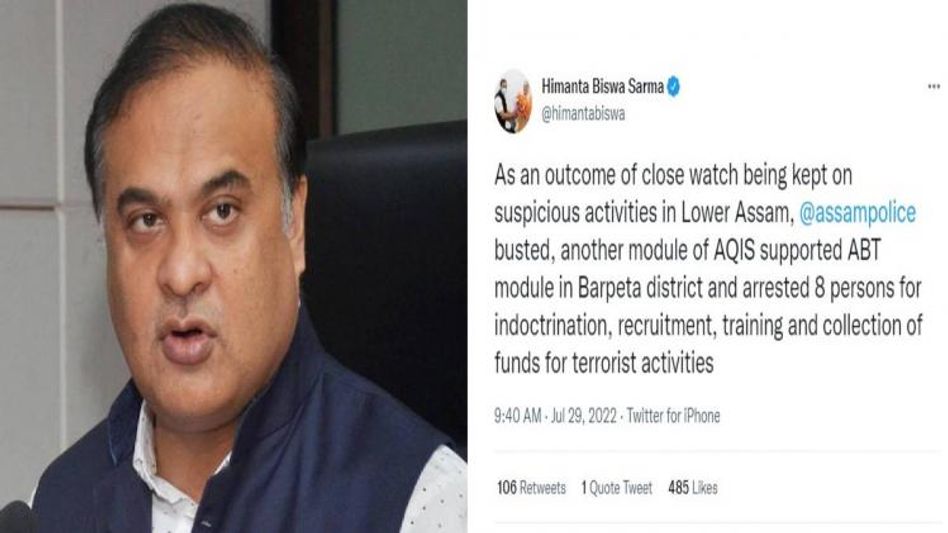Open the three-dots more options menu
The height and width of the screenshot is (533, 948).
tap(933, 86)
